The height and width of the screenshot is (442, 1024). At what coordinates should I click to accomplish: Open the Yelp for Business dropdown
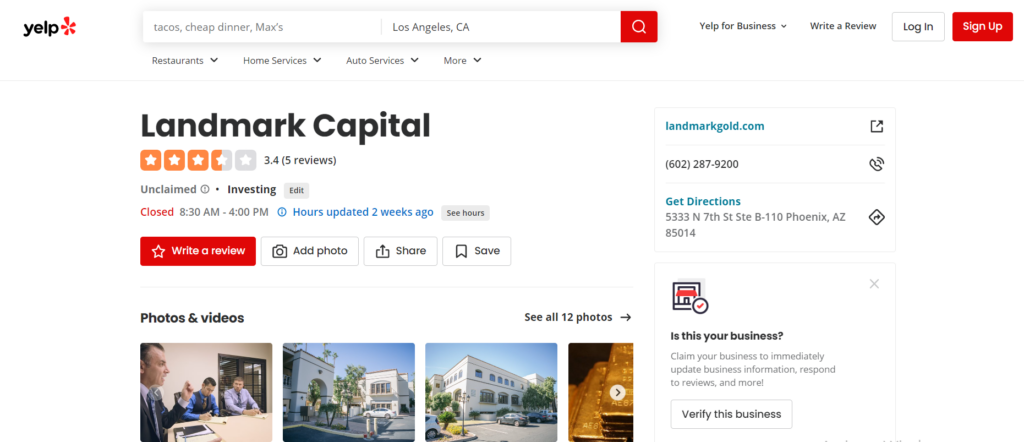tap(743, 26)
